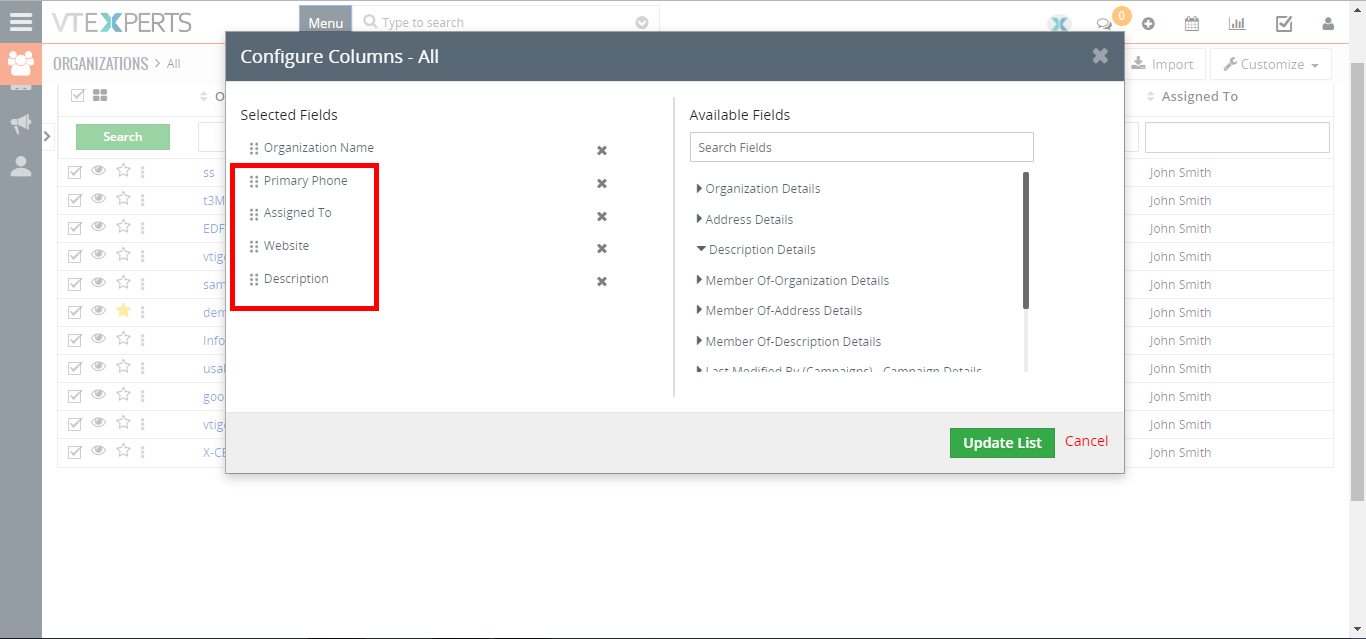Viewport: 1366px width, 639px height.
Task: Toggle the checkbox on the goo row
Action: click(x=75, y=396)
